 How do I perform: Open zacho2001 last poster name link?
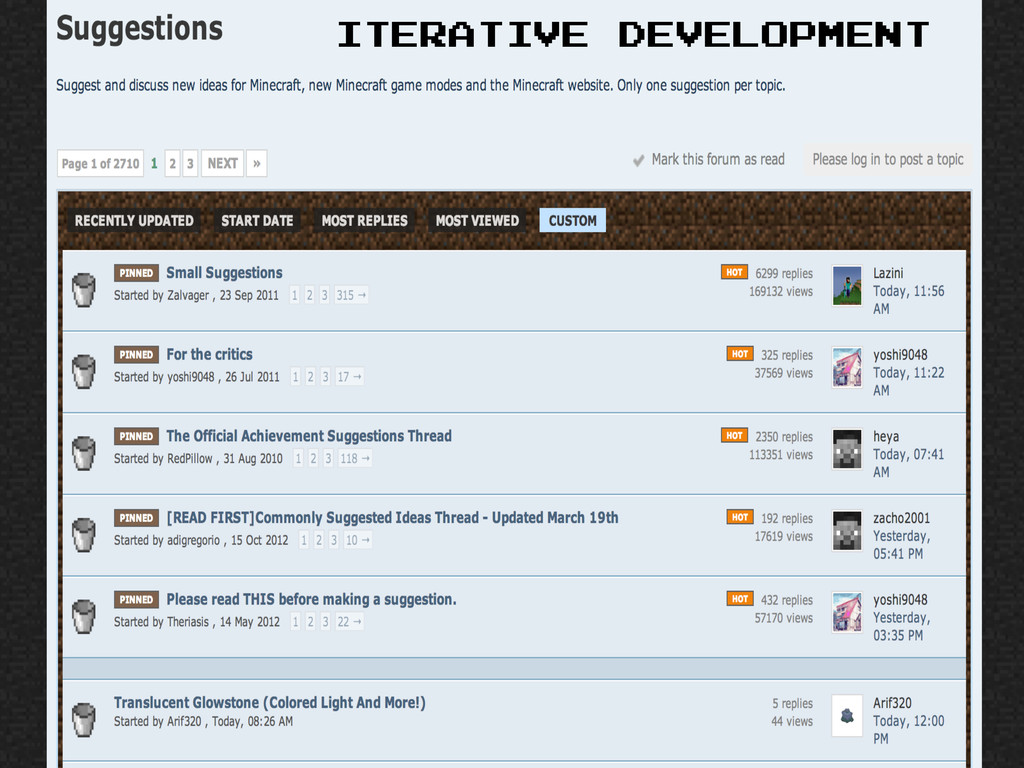tap(901, 519)
